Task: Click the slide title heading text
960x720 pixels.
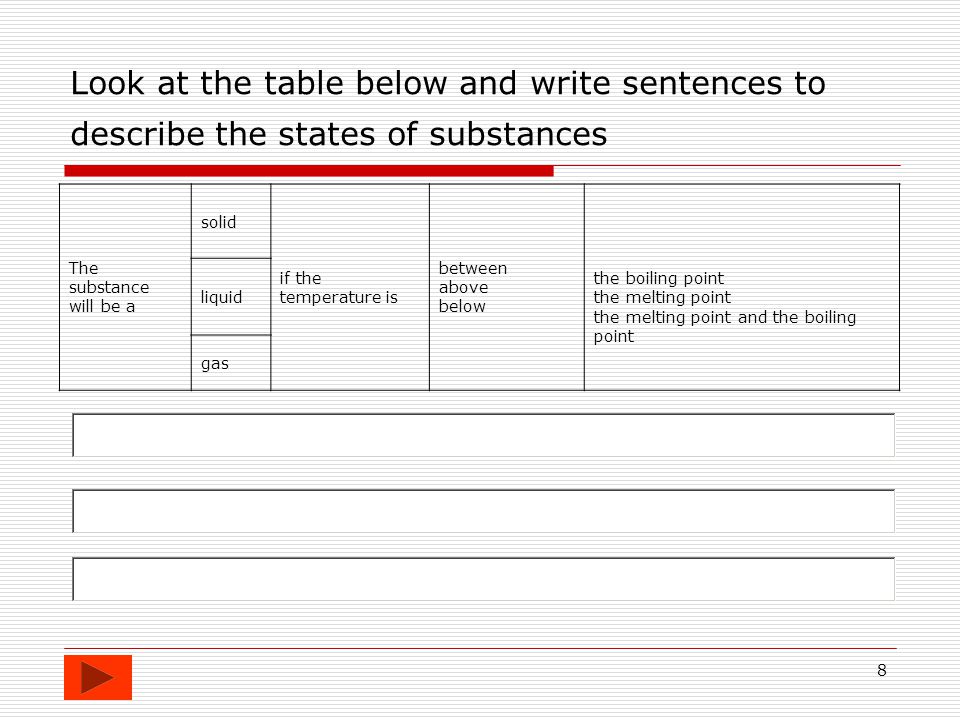Action: pos(448,108)
